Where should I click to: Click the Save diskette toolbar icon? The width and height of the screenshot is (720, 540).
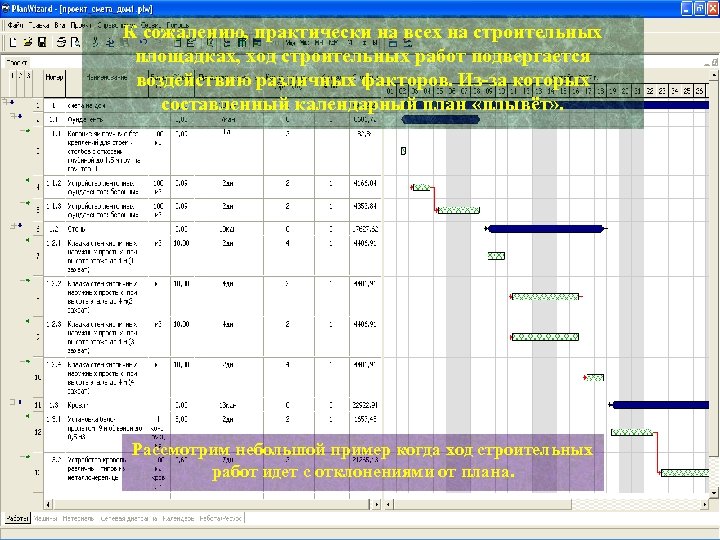tap(42, 42)
